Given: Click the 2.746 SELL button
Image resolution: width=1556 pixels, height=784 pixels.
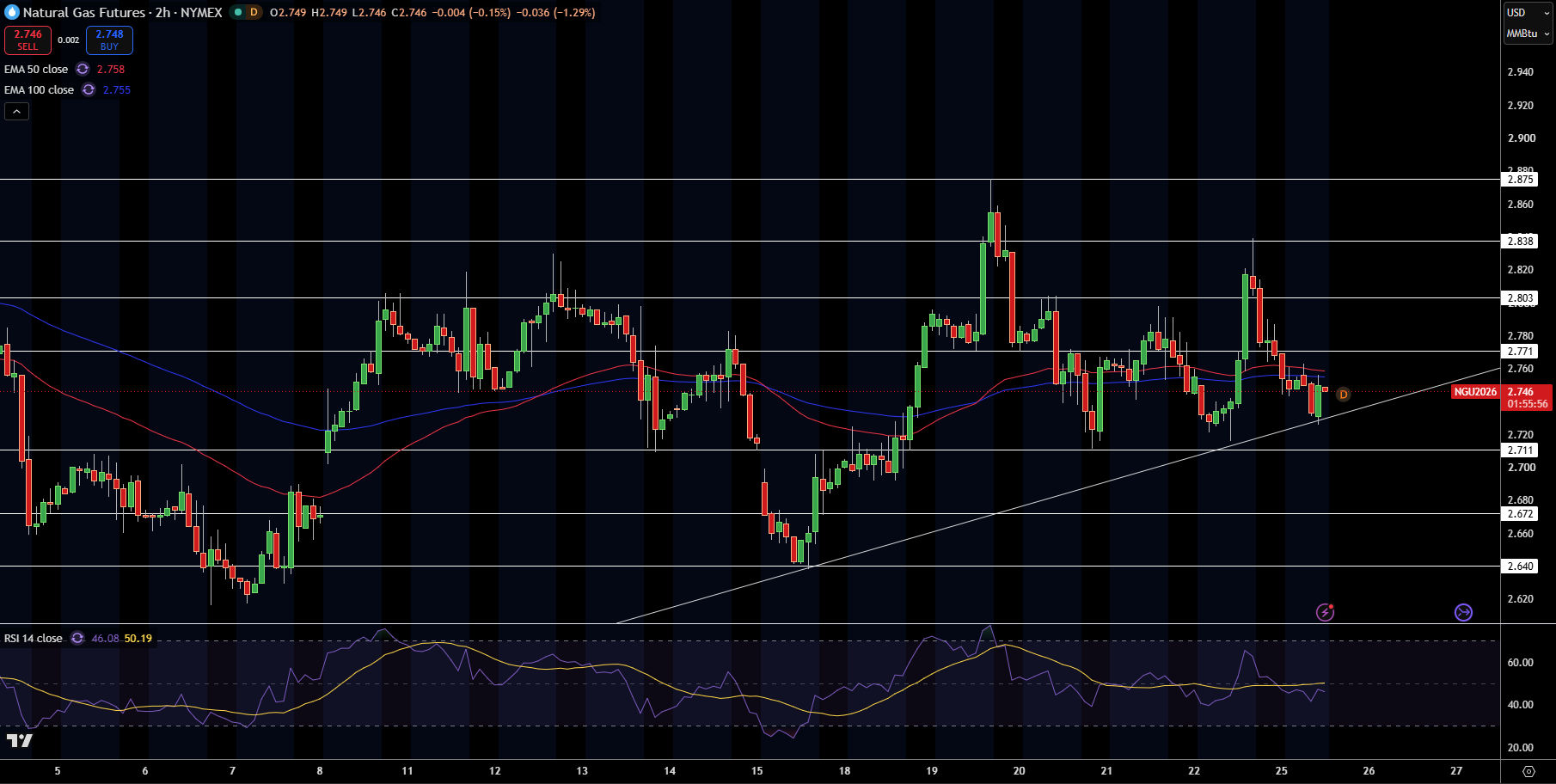Looking at the screenshot, I should [x=28, y=40].
